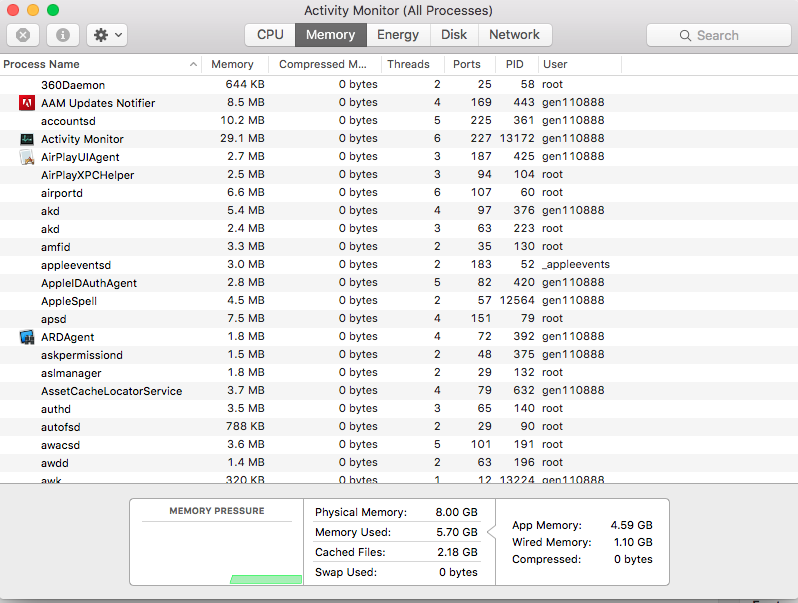
Task: Select the appleeventsd process row
Action: pos(399,265)
